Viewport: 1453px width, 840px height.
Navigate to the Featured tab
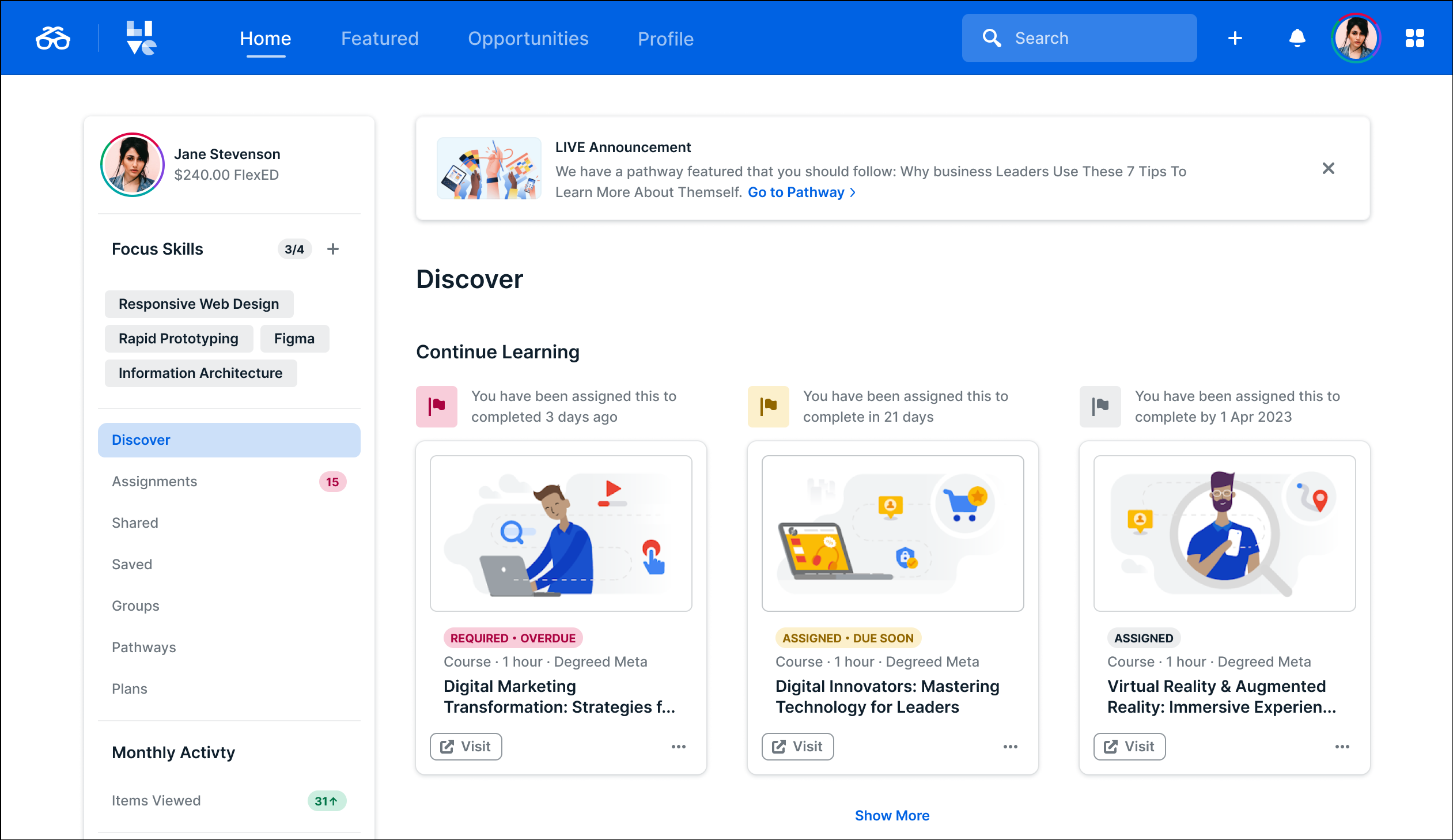pyautogui.click(x=380, y=38)
